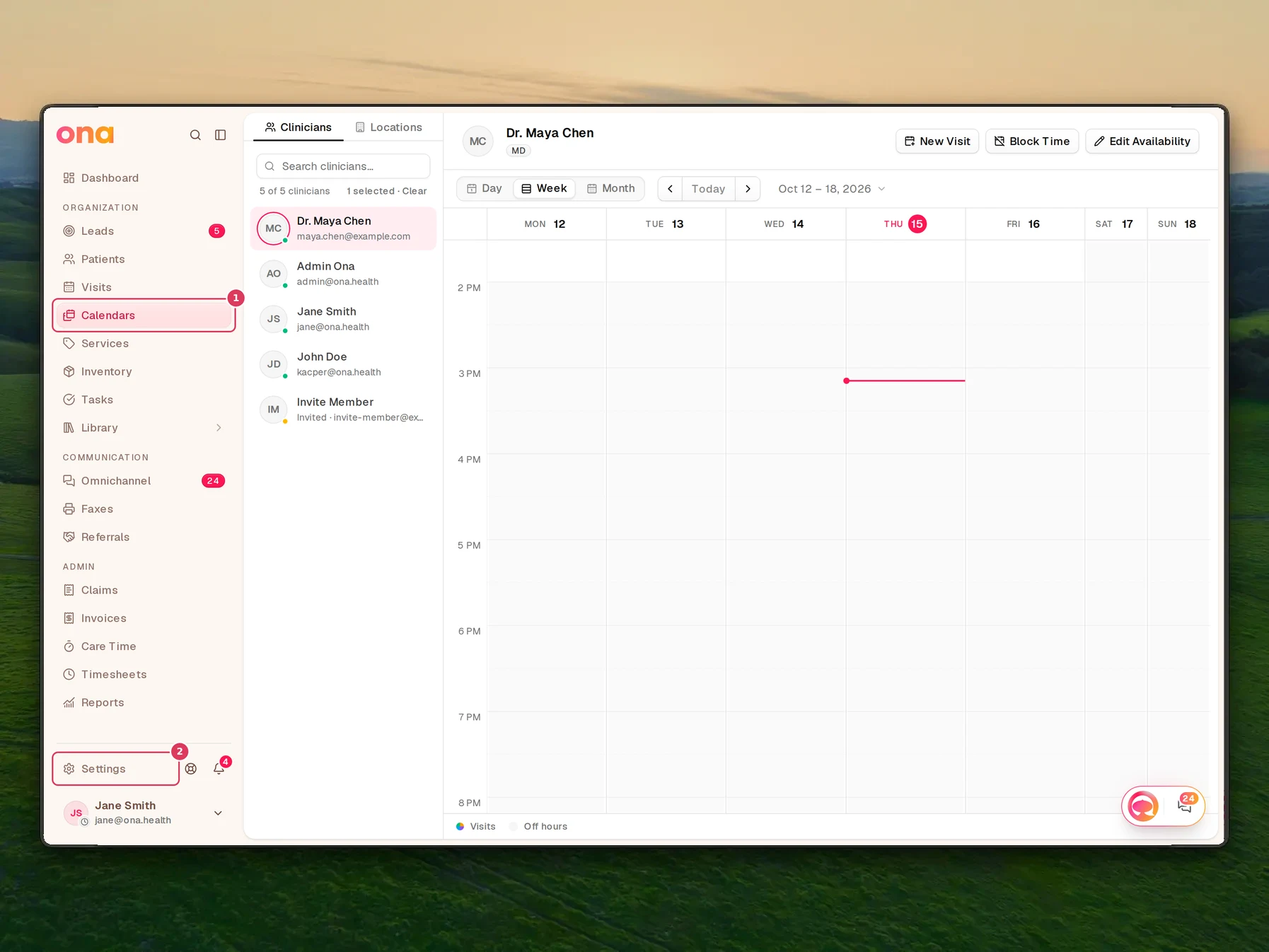Switch calendar to Month view
Viewport: 1269px width, 952px height.
tap(611, 189)
